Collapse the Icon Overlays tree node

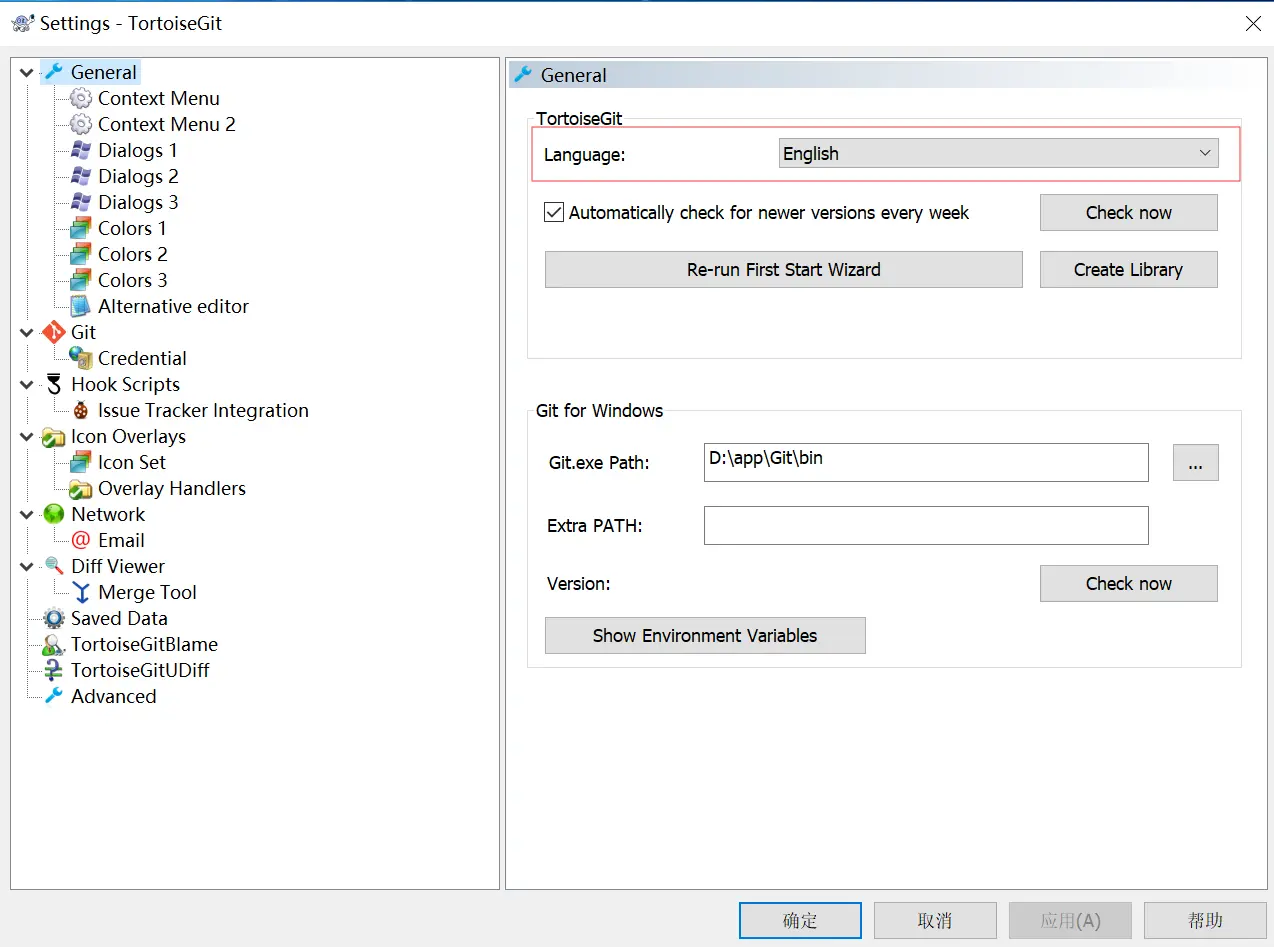click(26, 437)
